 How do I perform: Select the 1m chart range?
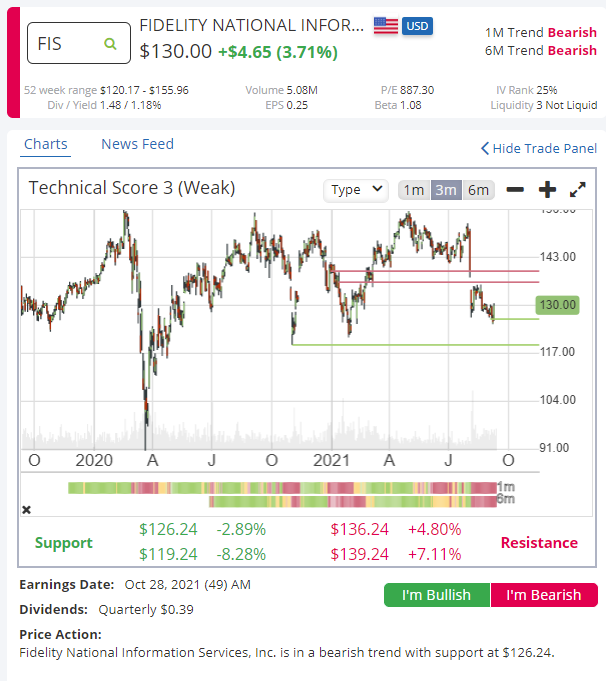coord(414,190)
